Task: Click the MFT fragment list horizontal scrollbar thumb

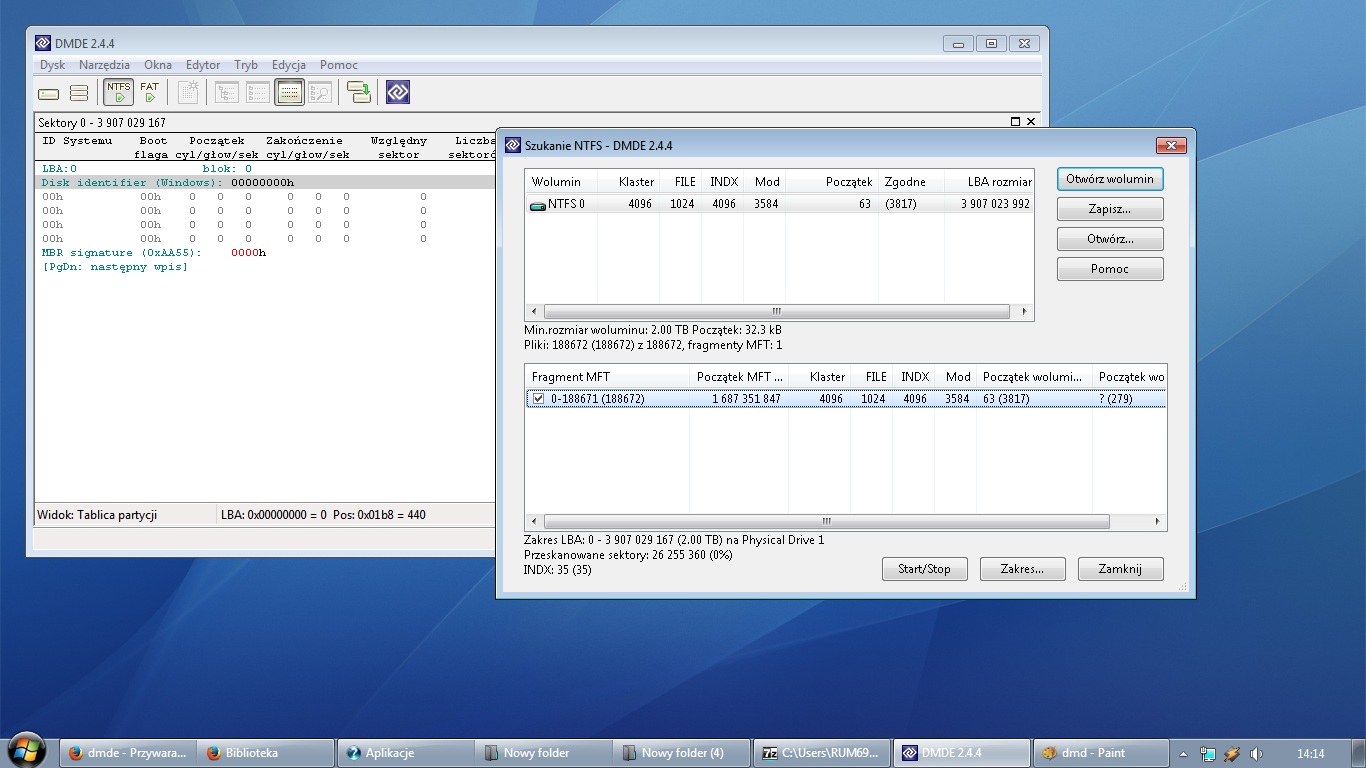Action: tap(826, 521)
